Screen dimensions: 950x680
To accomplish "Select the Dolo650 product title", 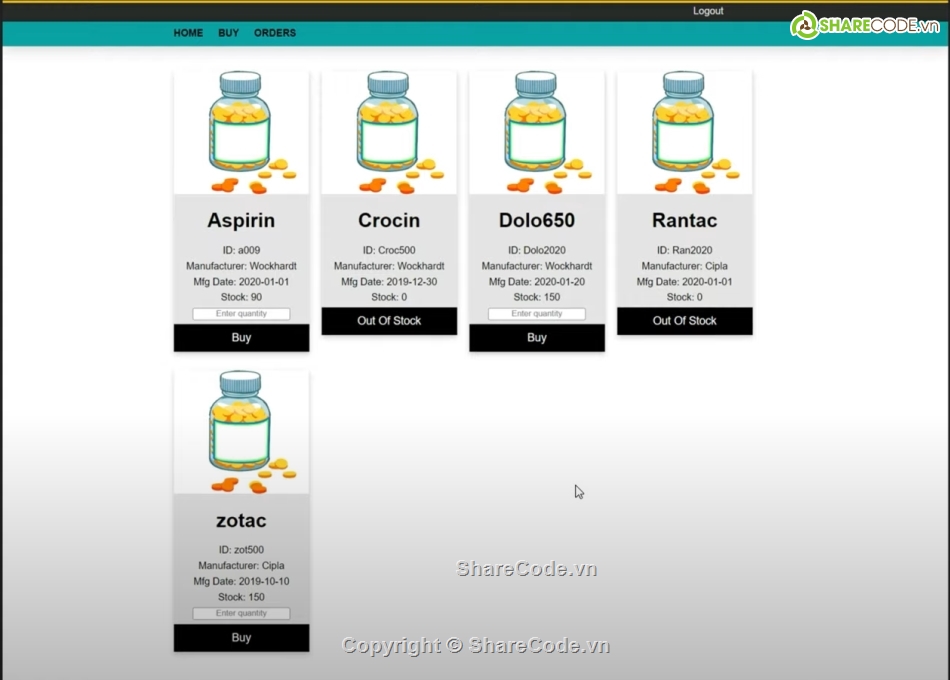I will (537, 220).
